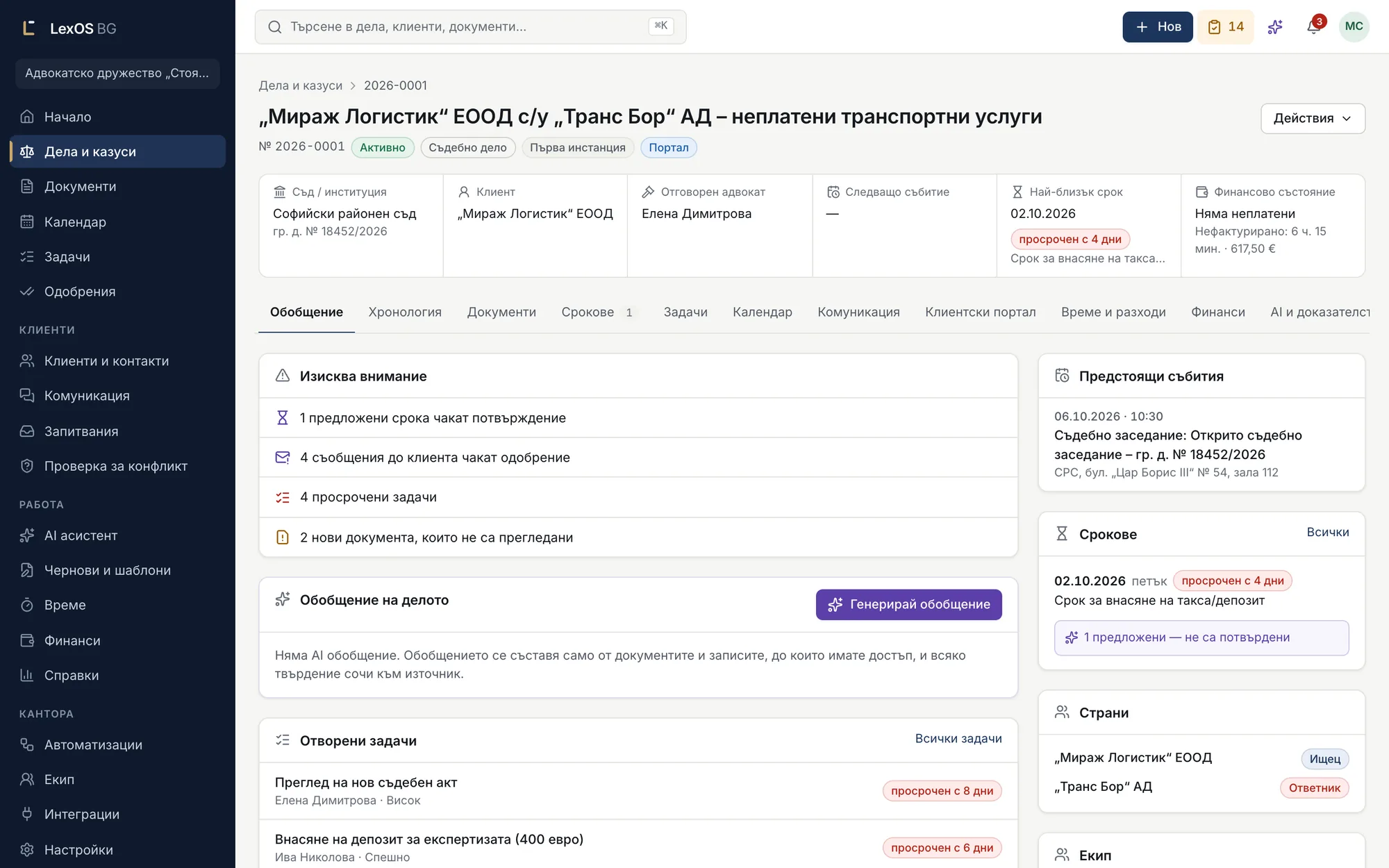Switch to the Хронология tab

[405, 312]
